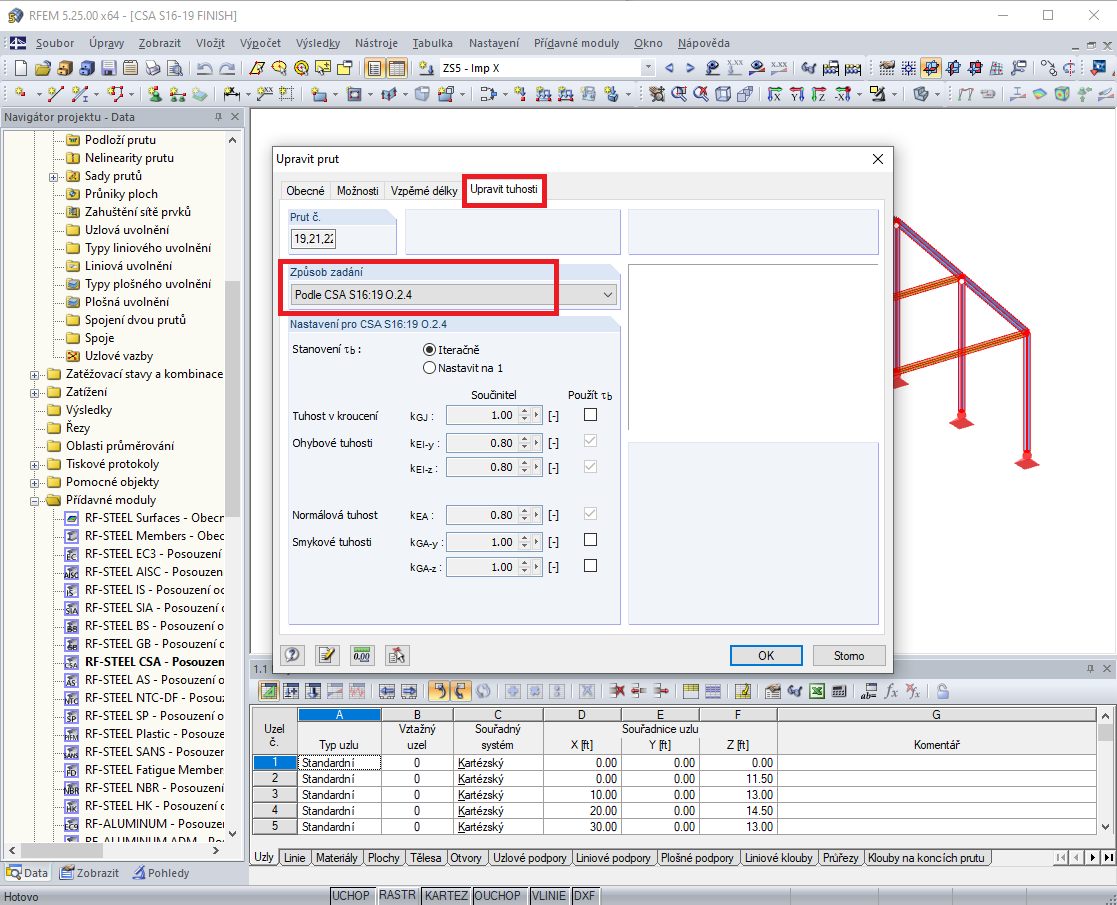1117x905 pixels.
Task: Toggle the UCHOP status bar button
Action: click(350, 896)
